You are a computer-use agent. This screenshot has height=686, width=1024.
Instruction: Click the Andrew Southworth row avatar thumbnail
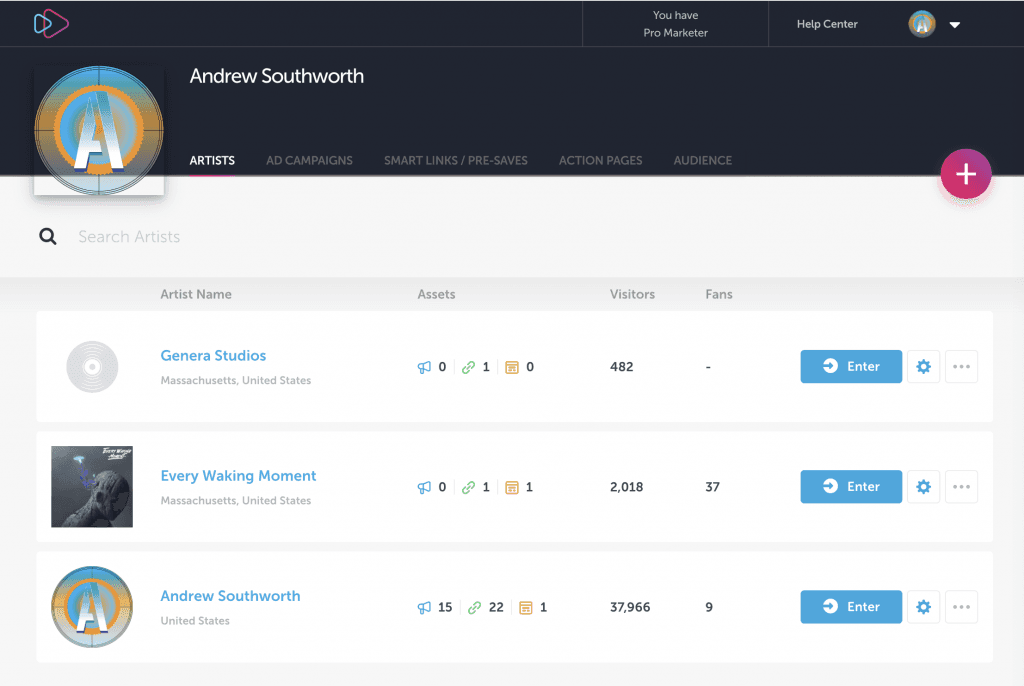tap(92, 607)
